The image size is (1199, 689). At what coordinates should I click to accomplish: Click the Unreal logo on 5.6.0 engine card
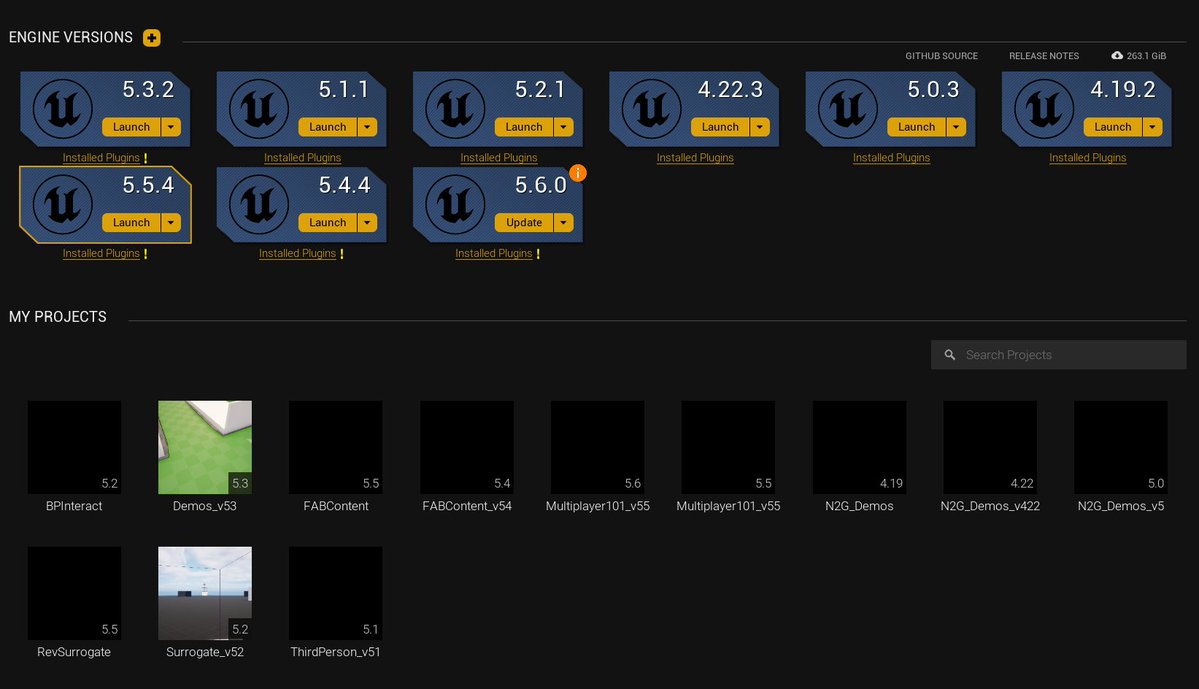(x=455, y=204)
